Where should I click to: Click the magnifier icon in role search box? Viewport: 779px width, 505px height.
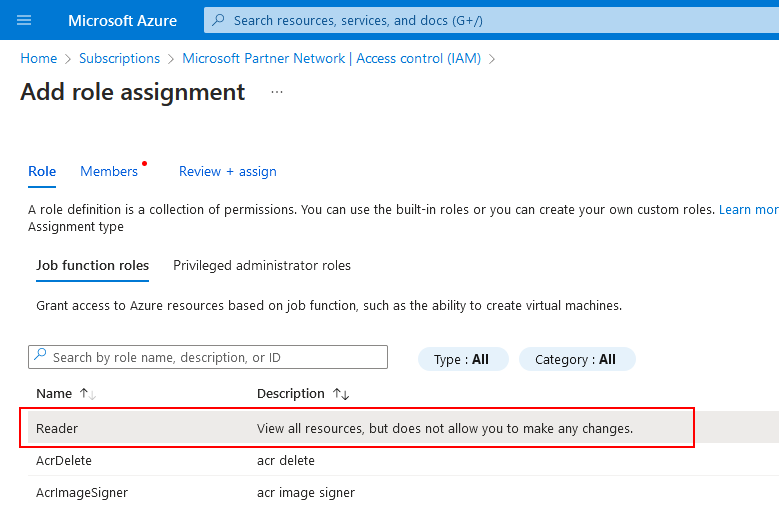[40, 356]
